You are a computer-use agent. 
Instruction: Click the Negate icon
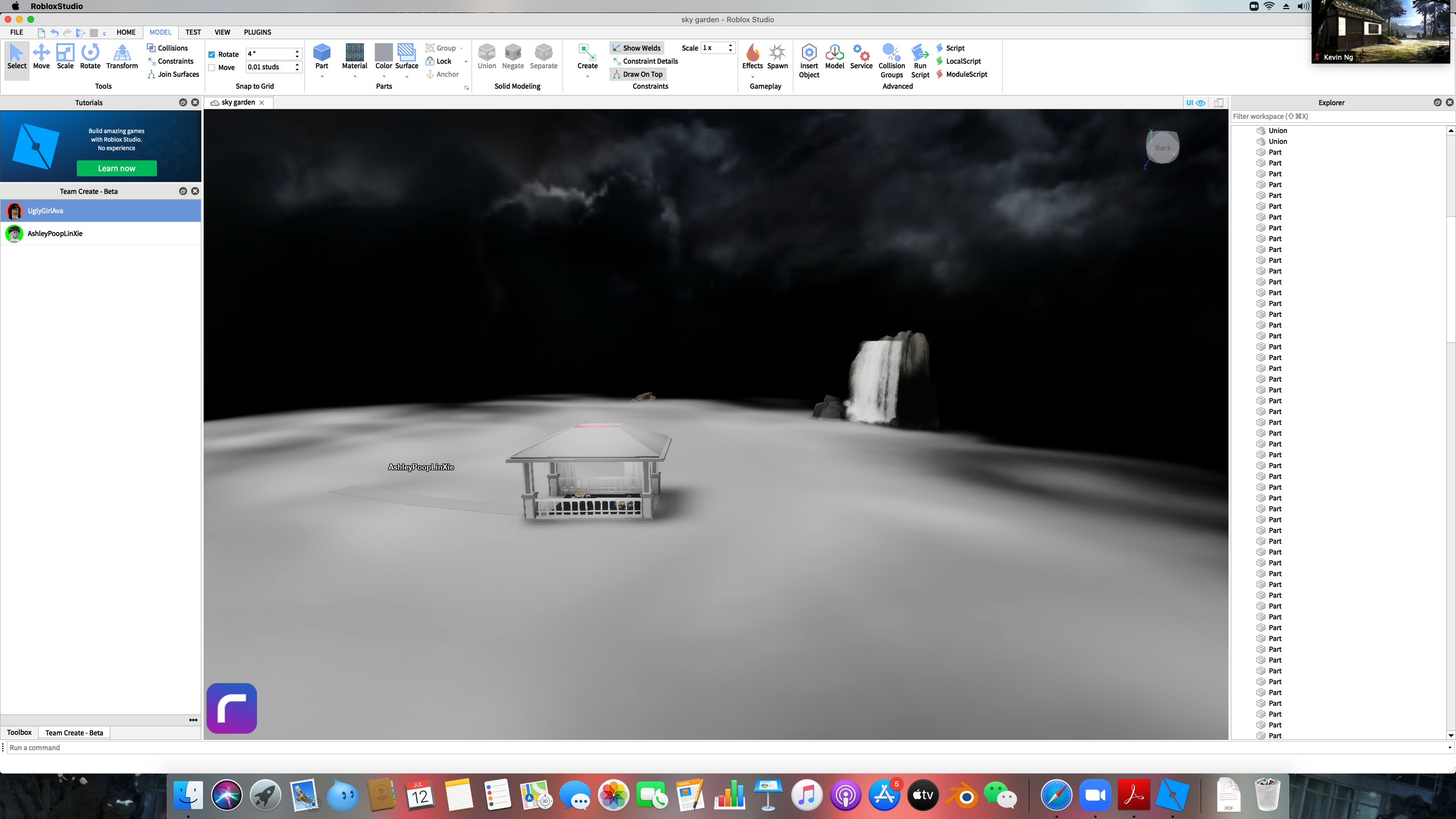tap(512, 53)
